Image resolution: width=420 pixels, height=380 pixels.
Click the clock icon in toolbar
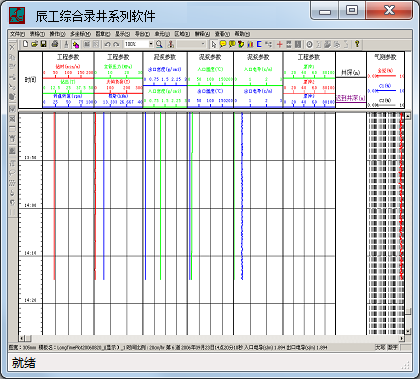pyautogui.click(x=309, y=44)
